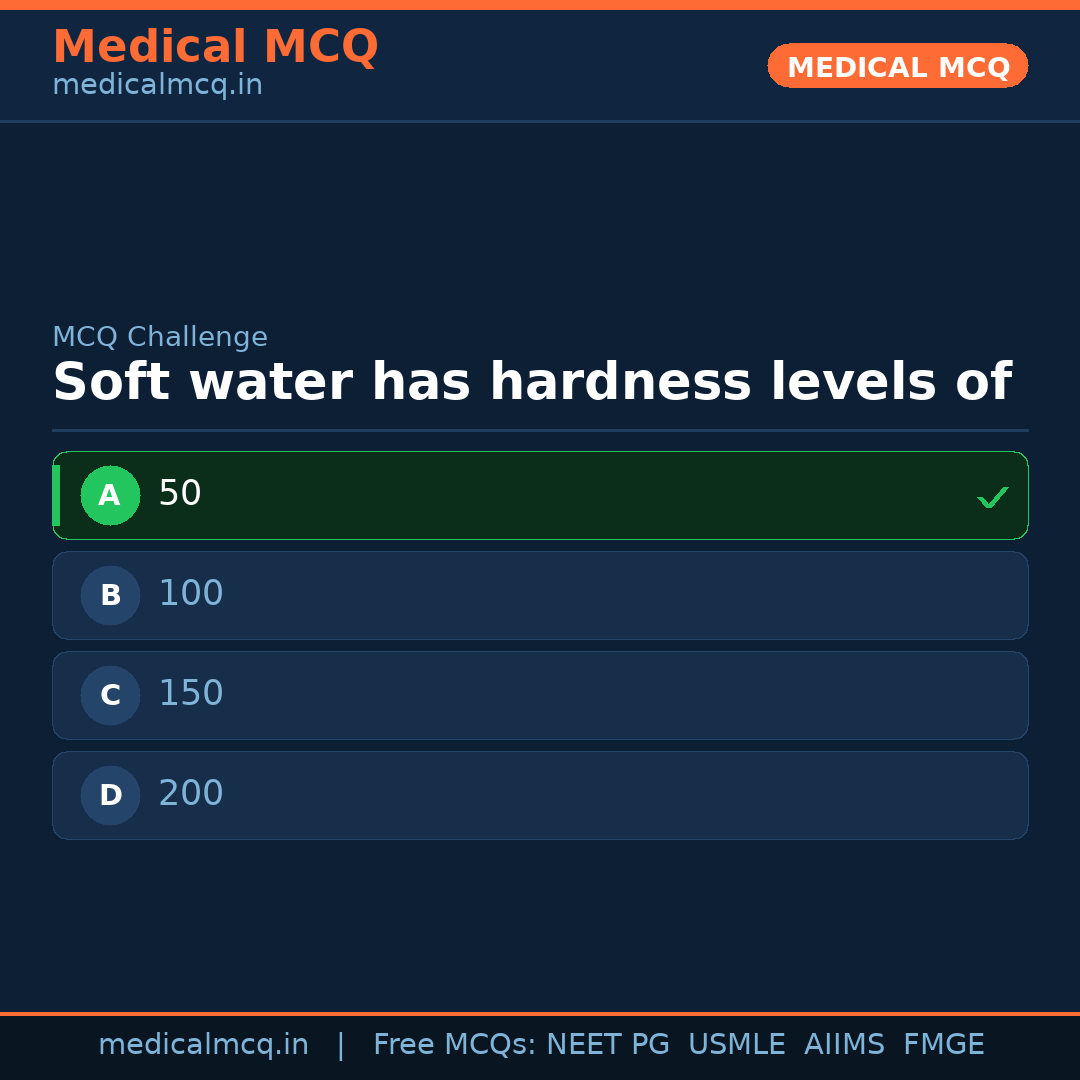Viewport: 1080px width, 1080px height.
Task: Select the answer text 100
Action: click(191, 594)
